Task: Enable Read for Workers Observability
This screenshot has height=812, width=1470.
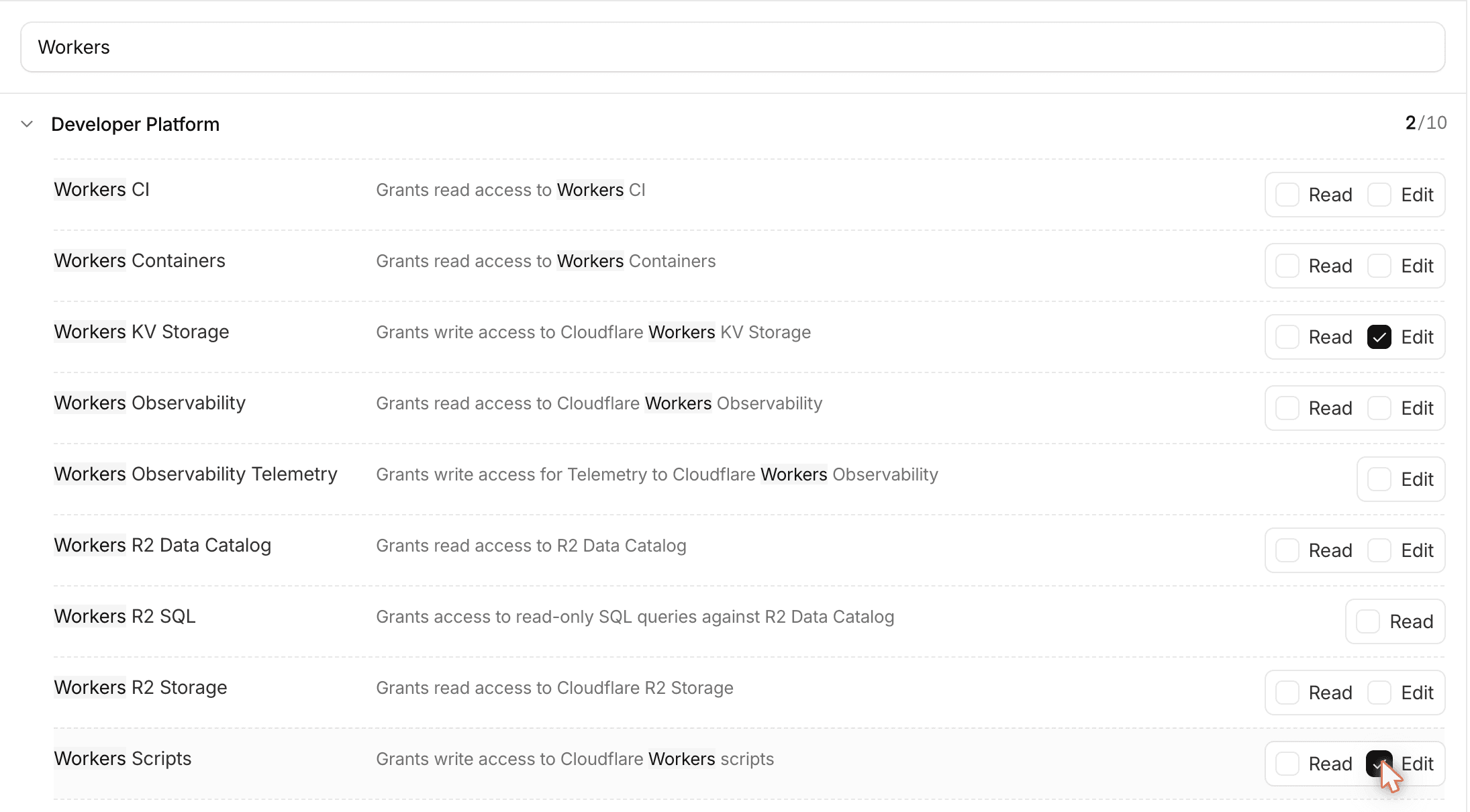Action: pos(1287,408)
